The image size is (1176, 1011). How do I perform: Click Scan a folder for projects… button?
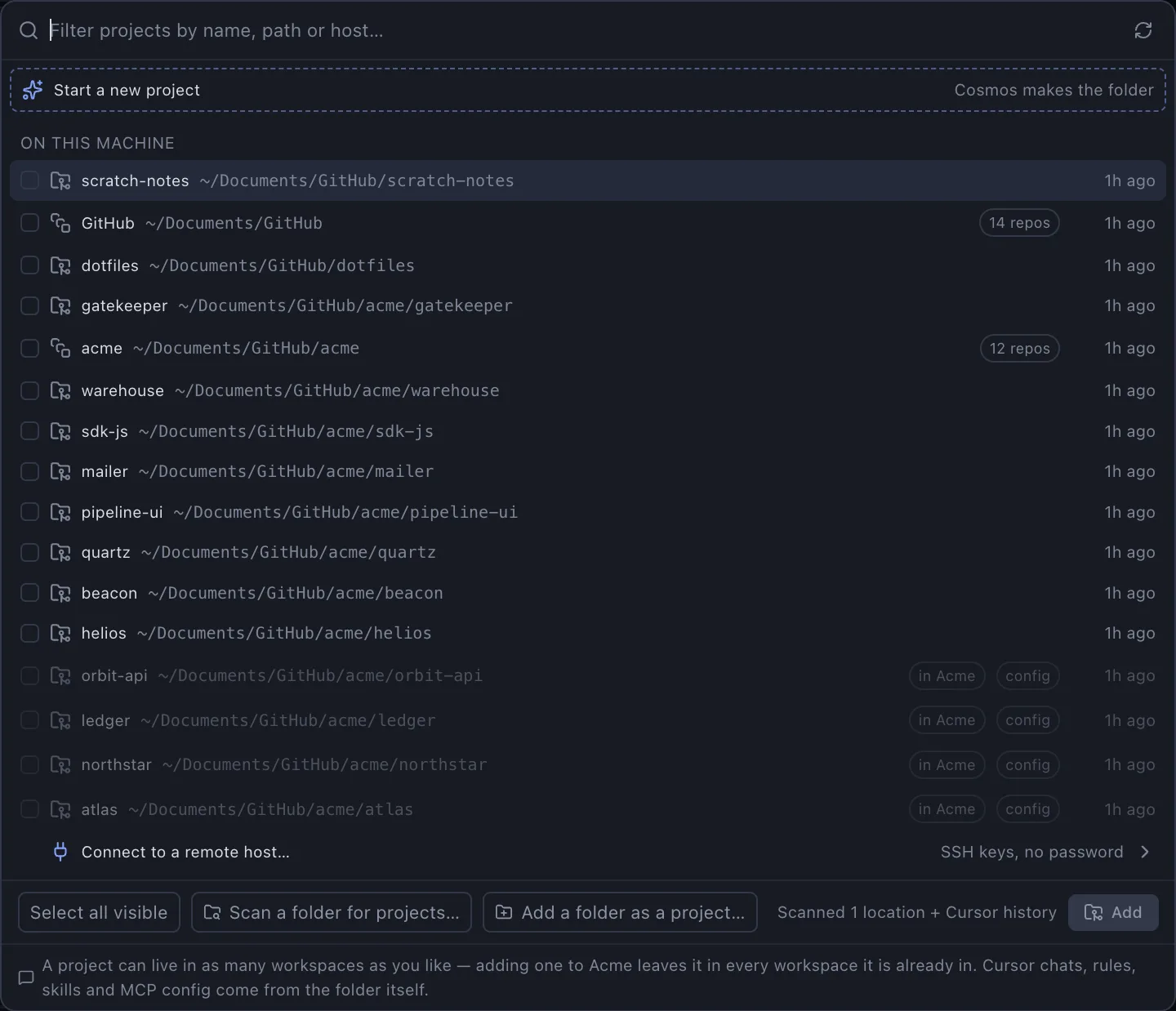pyautogui.click(x=332, y=912)
